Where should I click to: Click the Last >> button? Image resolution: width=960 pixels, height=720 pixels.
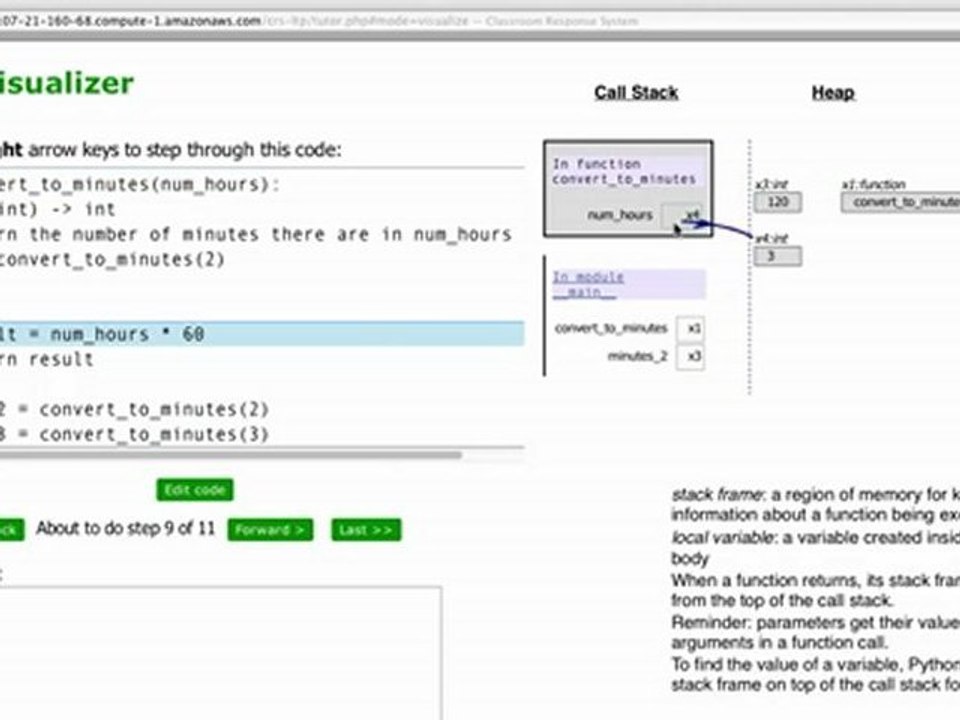pyautogui.click(x=366, y=530)
